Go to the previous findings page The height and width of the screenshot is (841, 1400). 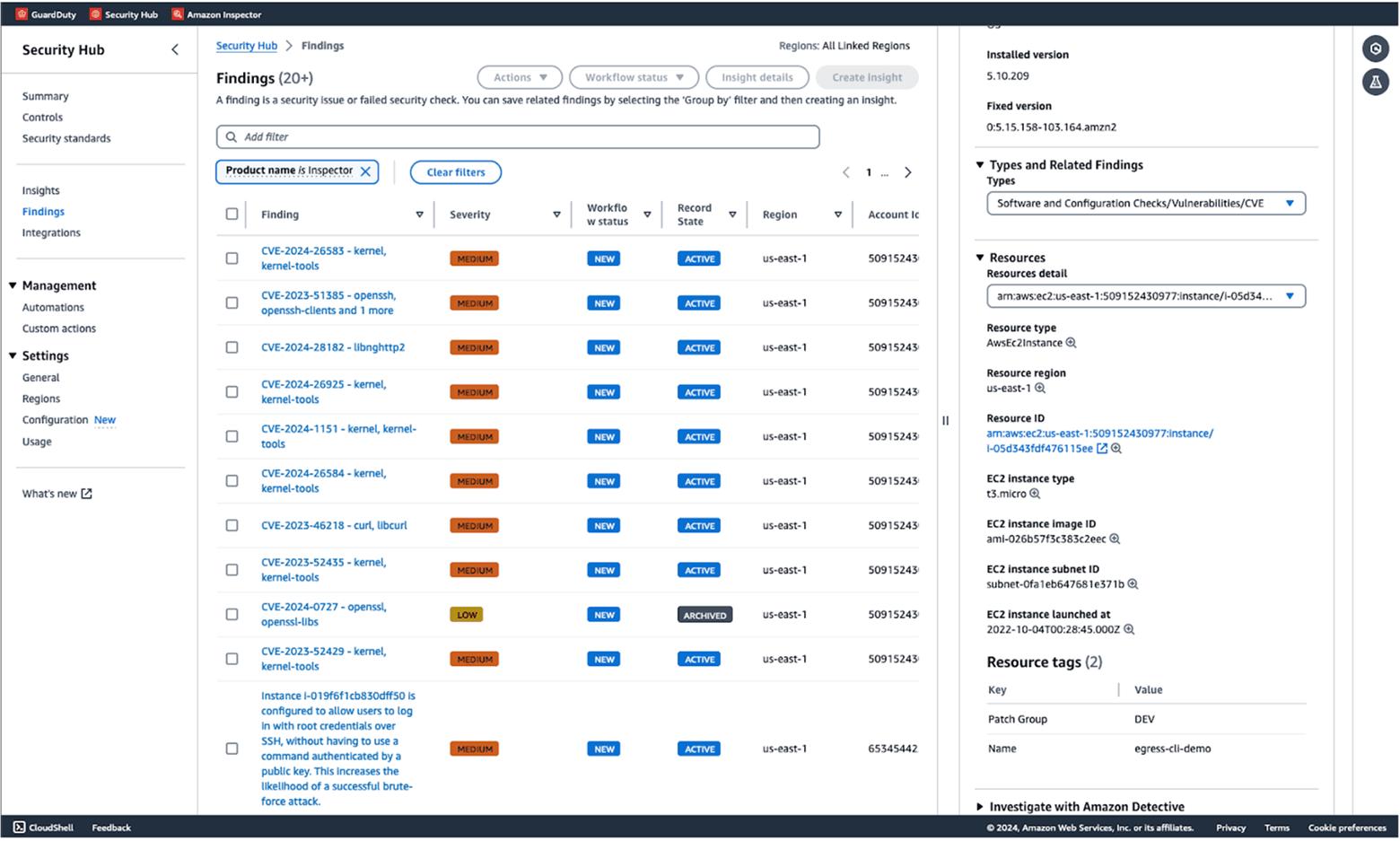pos(845,172)
